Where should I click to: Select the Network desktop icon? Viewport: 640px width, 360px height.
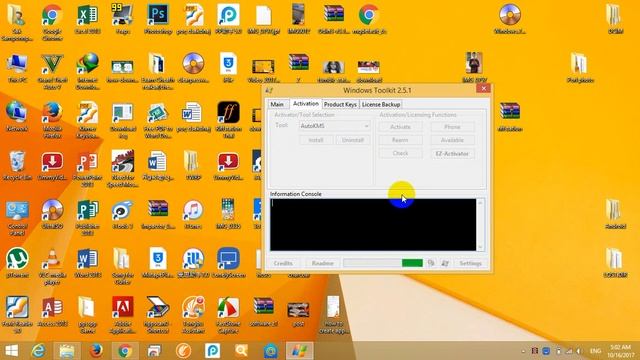17,116
